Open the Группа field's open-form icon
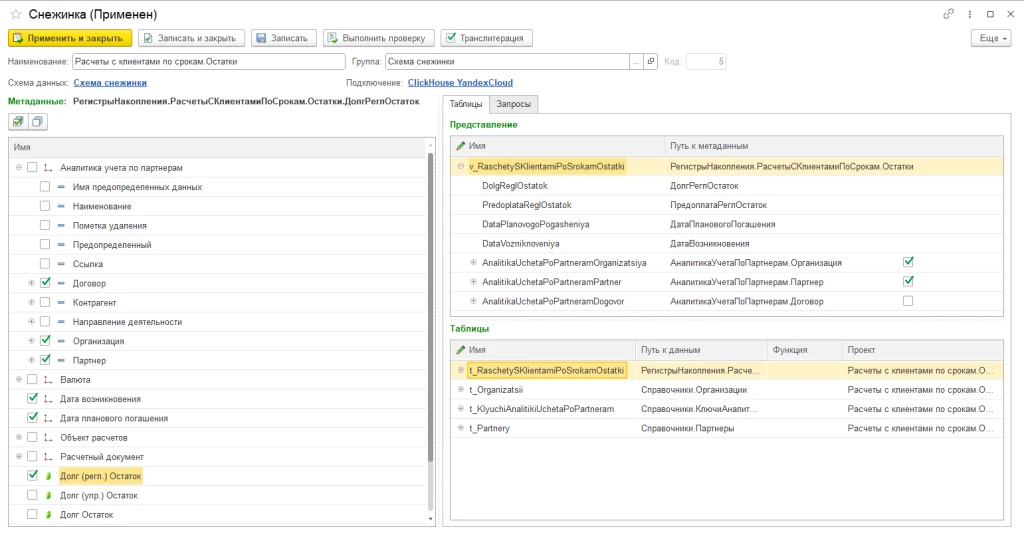This screenshot has height=535, width=1024. (649, 61)
